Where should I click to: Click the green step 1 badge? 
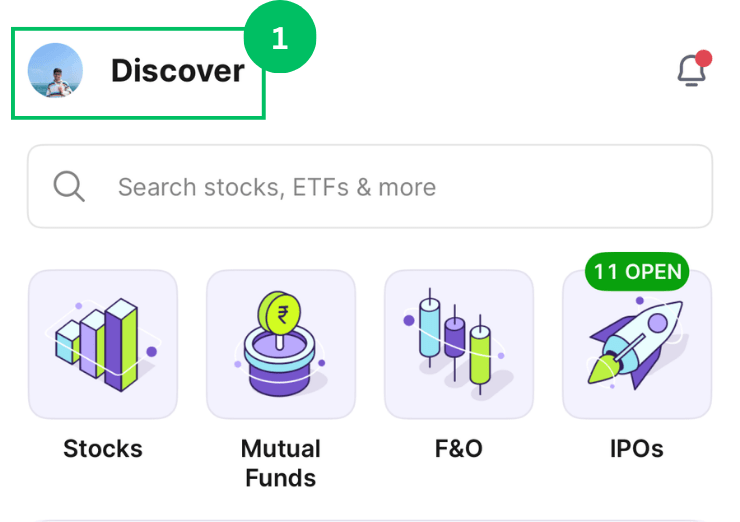279,39
